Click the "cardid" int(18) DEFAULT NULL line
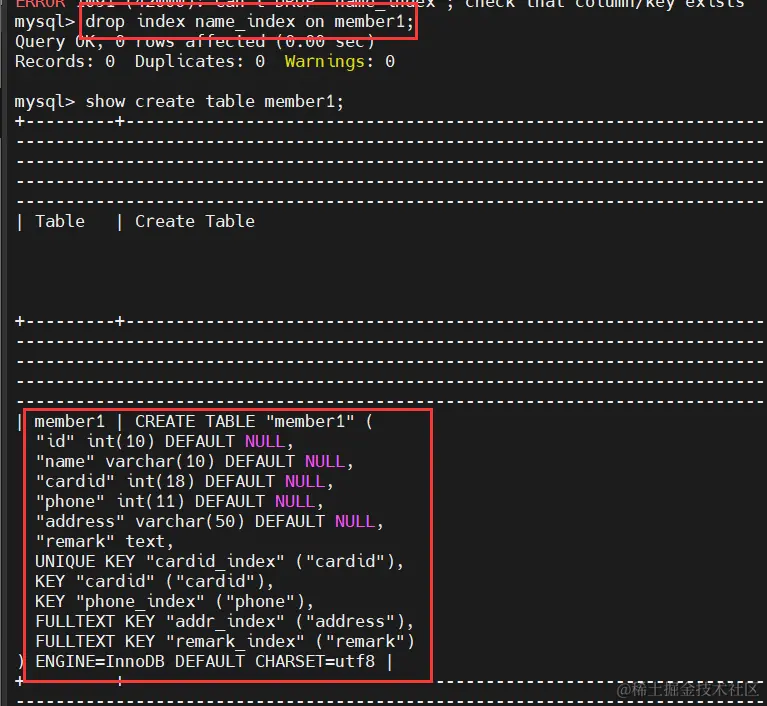Screen dimensions: 767x706 pos(184,481)
